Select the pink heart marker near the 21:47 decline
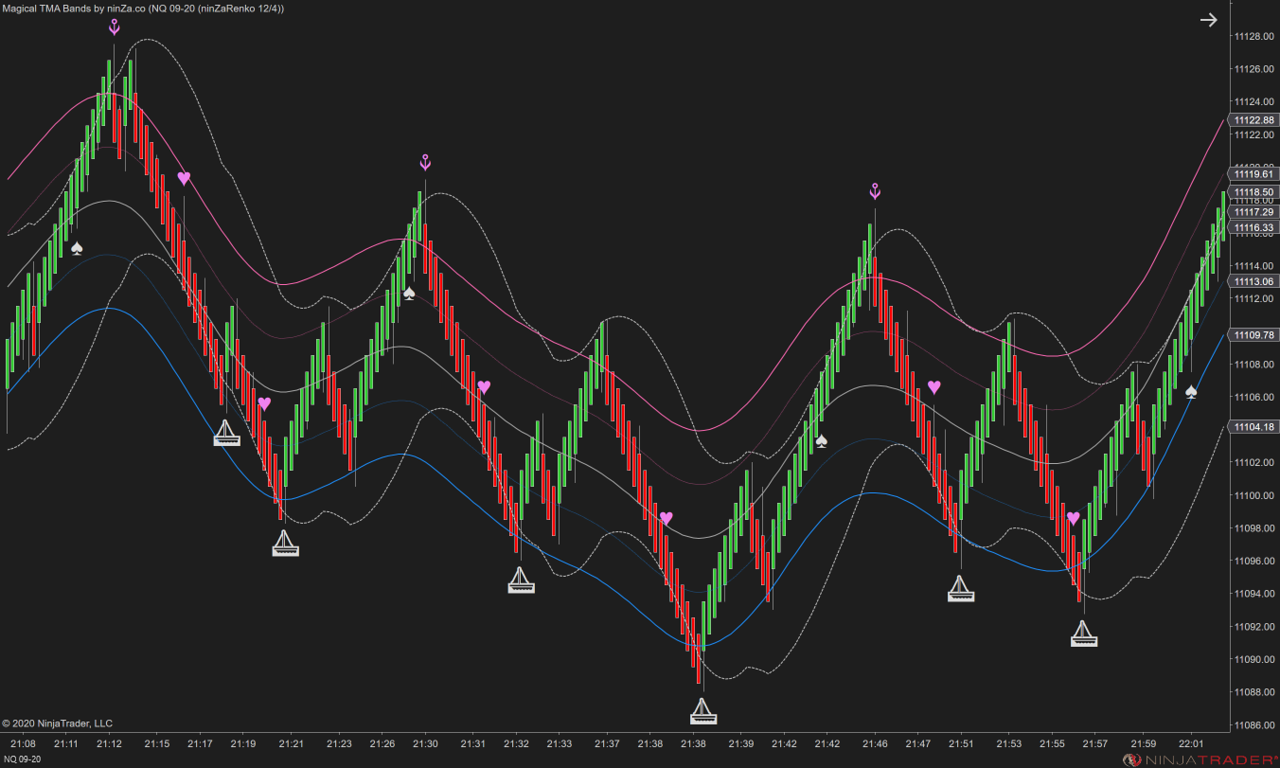The width and height of the screenshot is (1280, 768). [x=934, y=387]
